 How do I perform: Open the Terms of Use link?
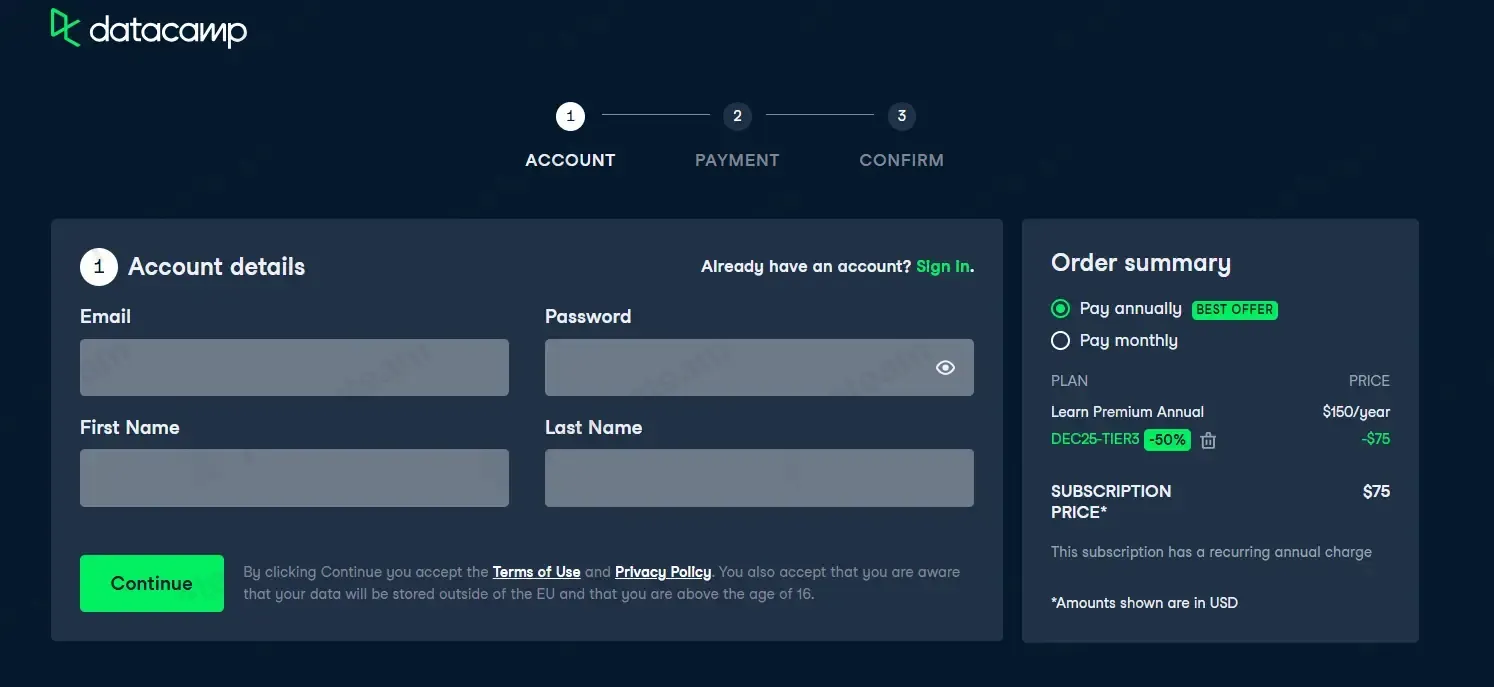click(536, 572)
